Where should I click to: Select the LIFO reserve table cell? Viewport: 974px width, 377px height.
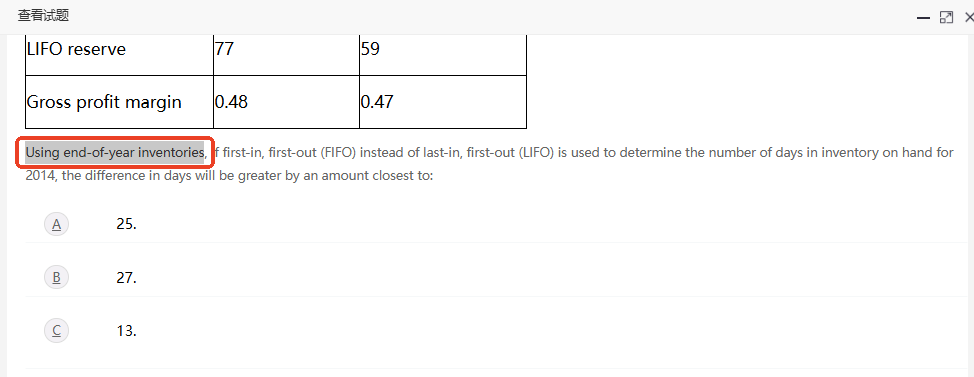pyautogui.click(x=119, y=55)
